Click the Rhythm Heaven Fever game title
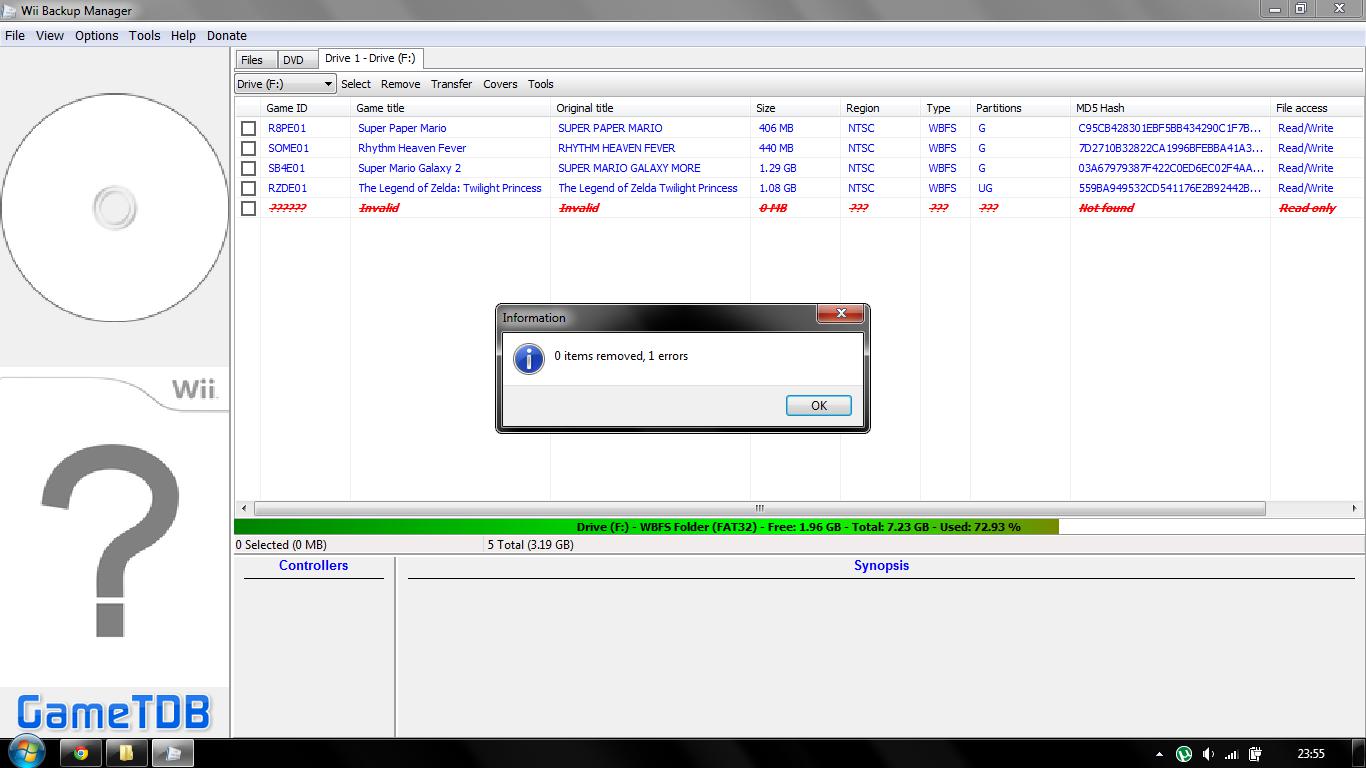Screen dimensions: 1366x768 (x=412, y=148)
